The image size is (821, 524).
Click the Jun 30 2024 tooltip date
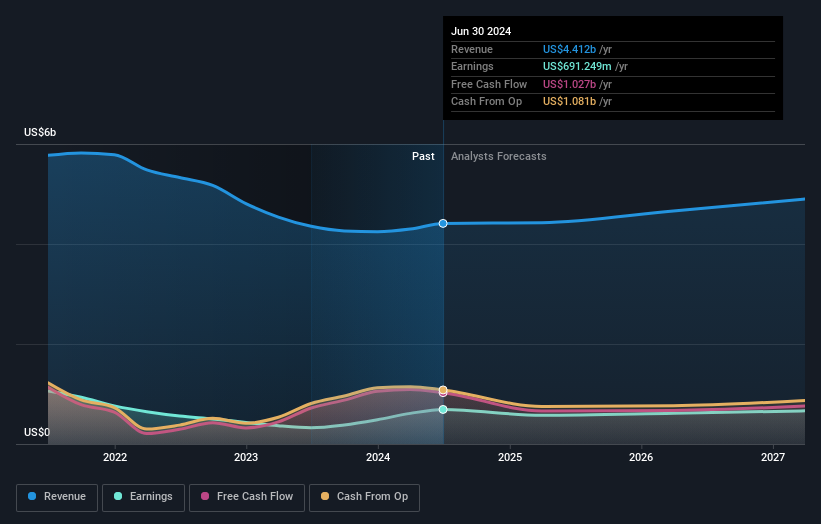click(x=481, y=31)
